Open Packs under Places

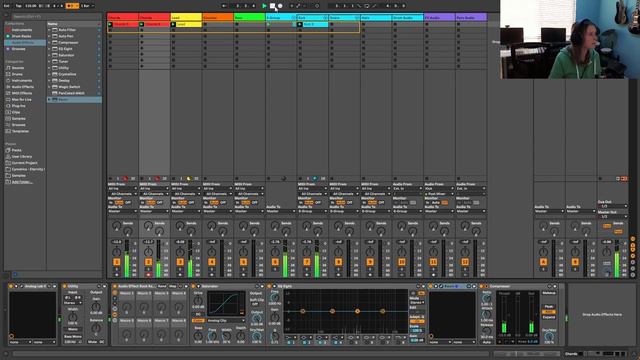(x=17, y=150)
